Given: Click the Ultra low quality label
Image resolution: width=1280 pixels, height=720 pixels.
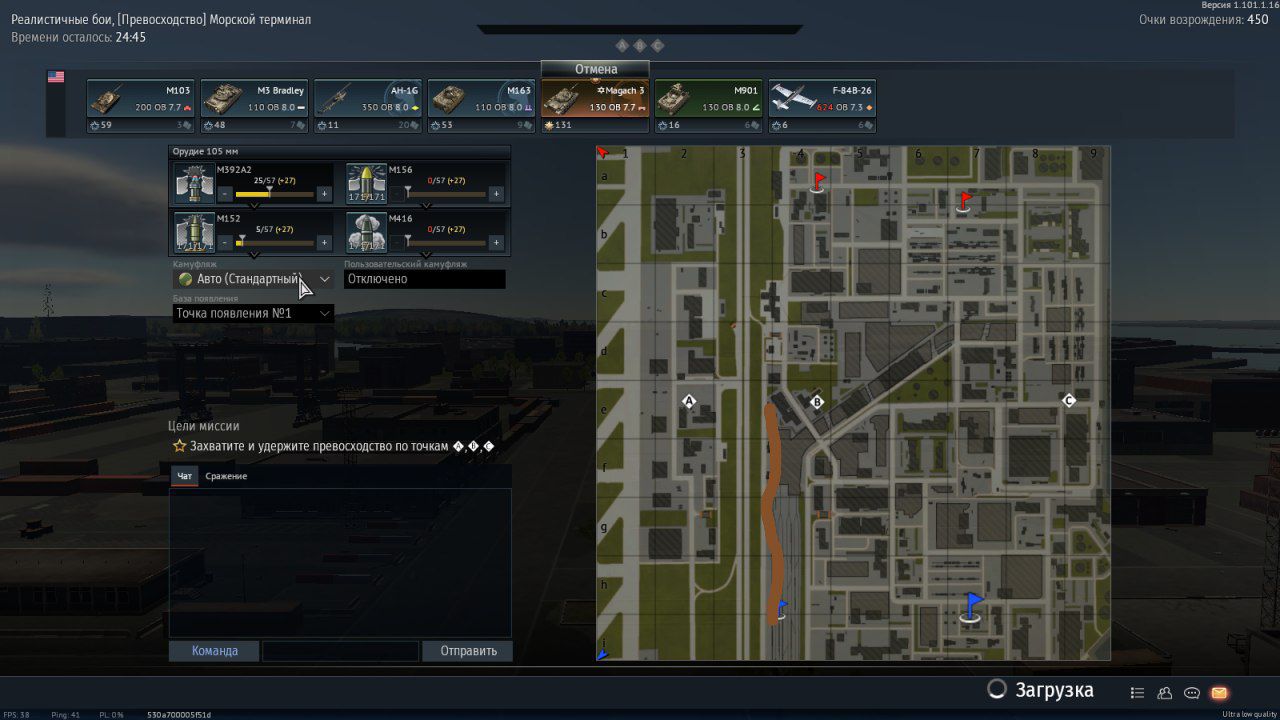Looking at the screenshot, I should tap(1250, 714).
